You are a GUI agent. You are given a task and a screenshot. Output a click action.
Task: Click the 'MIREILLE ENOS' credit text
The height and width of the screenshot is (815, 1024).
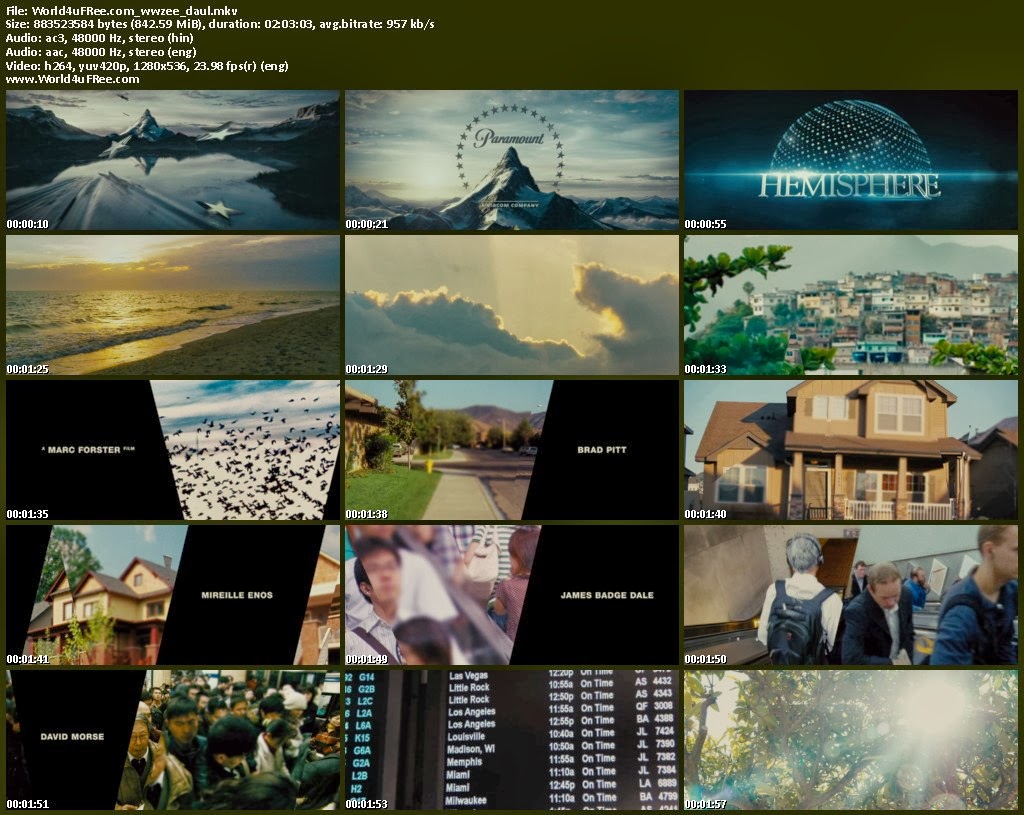tap(237, 595)
